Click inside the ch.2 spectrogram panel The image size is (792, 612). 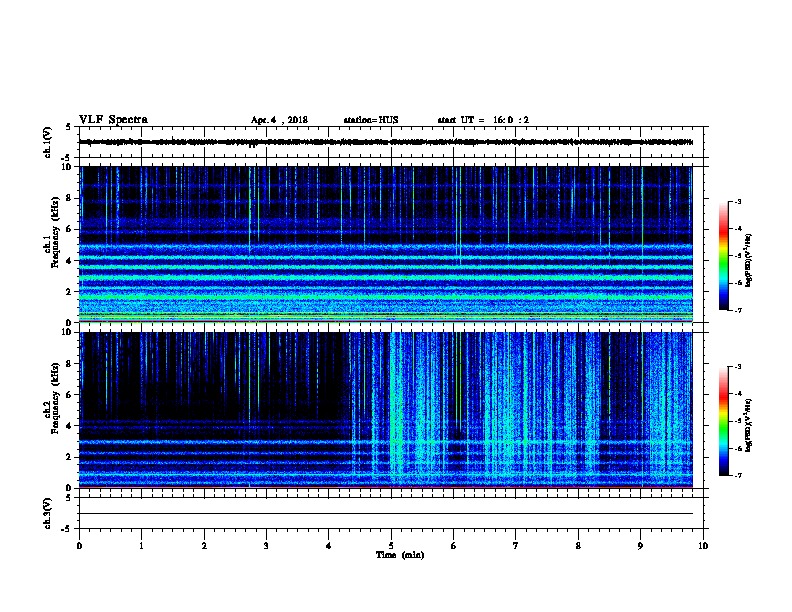coord(386,410)
